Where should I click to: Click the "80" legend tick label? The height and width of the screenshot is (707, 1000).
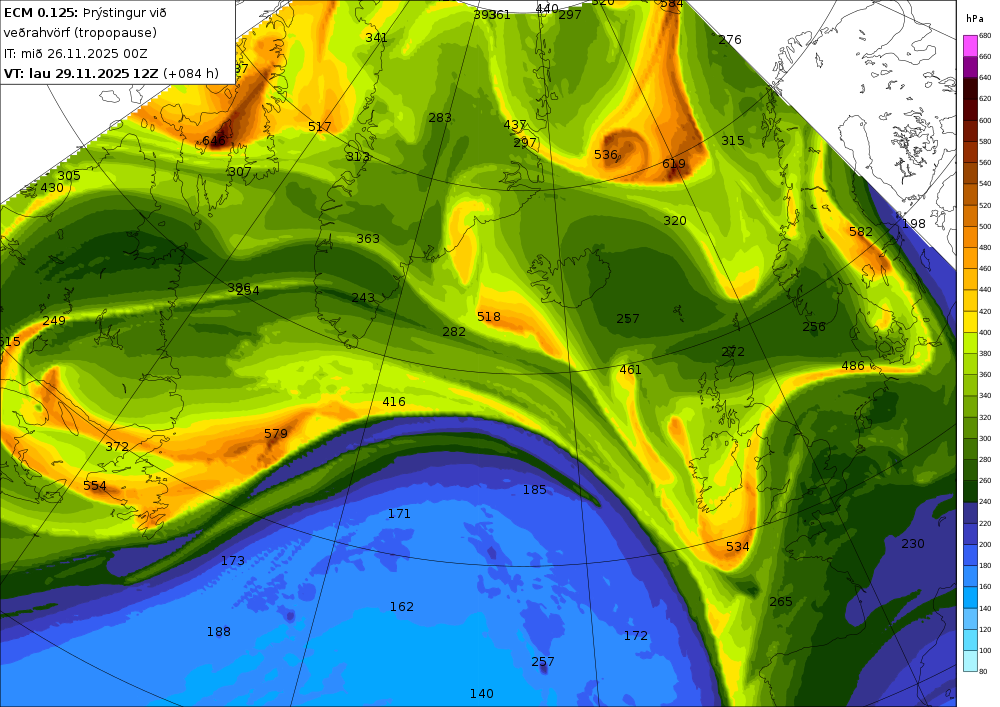coord(983,671)
